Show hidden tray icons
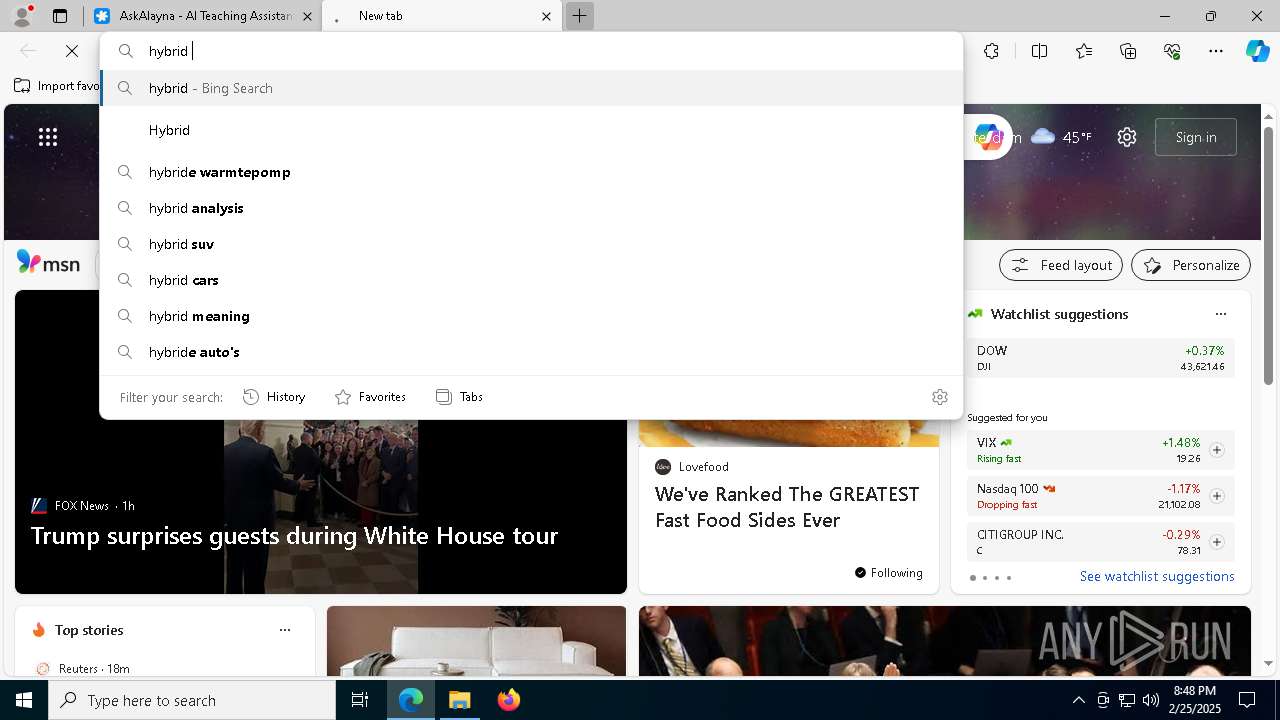Screen dimensions: 1280x720 point(1078,700)
